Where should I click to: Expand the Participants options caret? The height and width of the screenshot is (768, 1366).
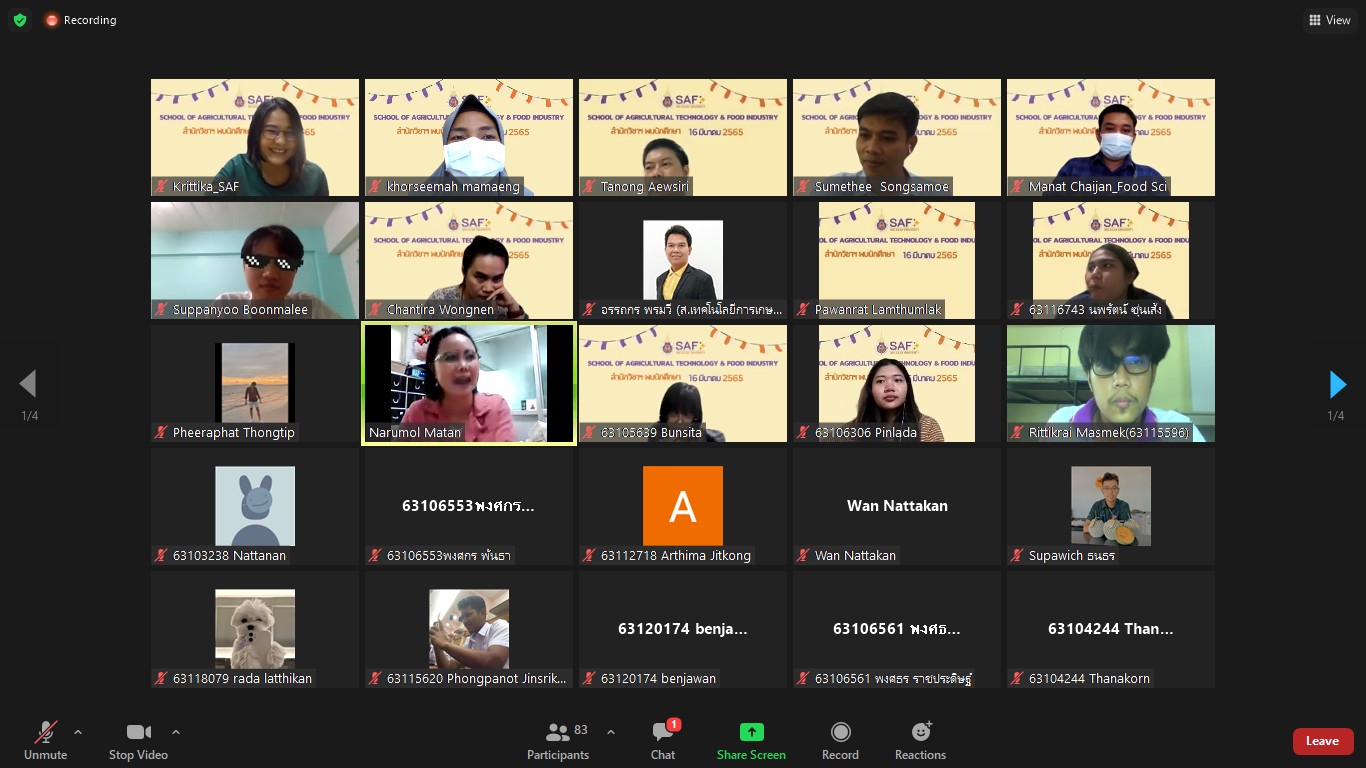(611, 732)
